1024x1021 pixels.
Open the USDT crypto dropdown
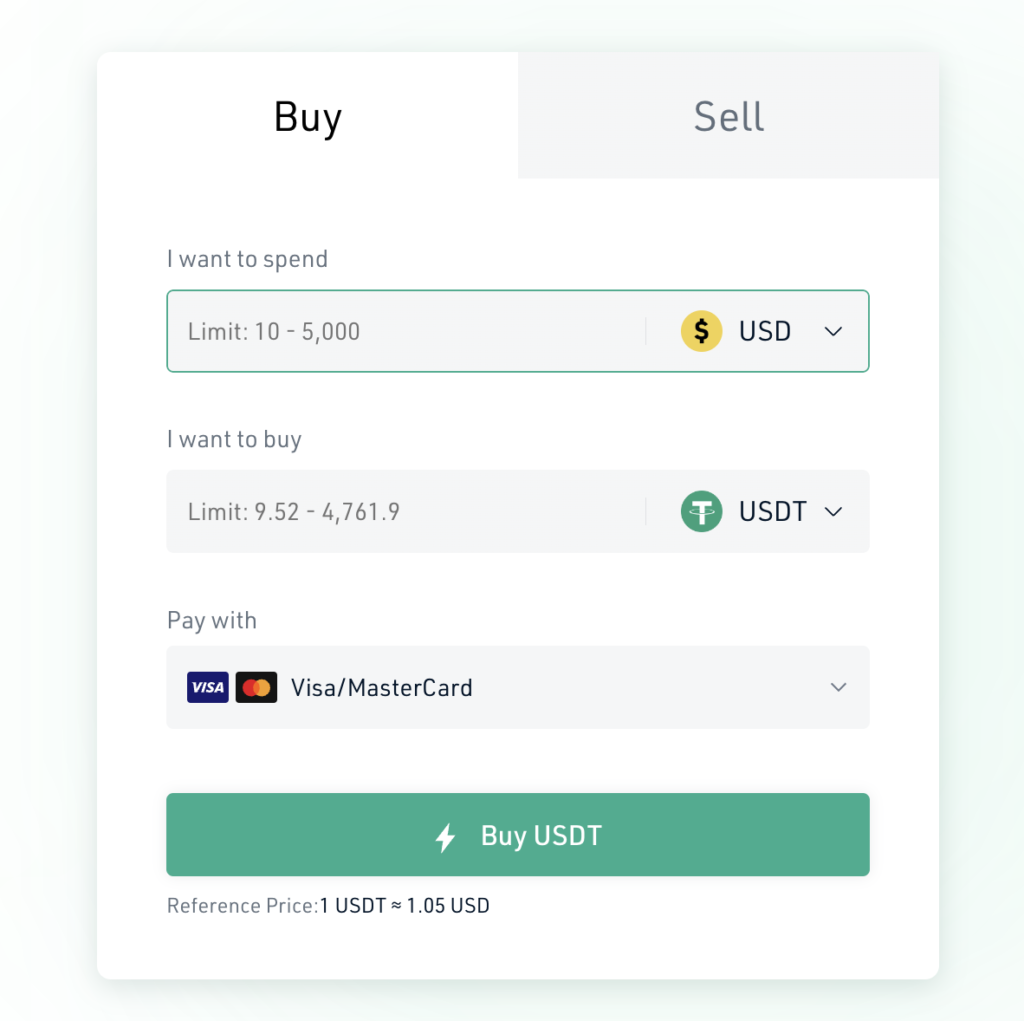pos(833,511)
